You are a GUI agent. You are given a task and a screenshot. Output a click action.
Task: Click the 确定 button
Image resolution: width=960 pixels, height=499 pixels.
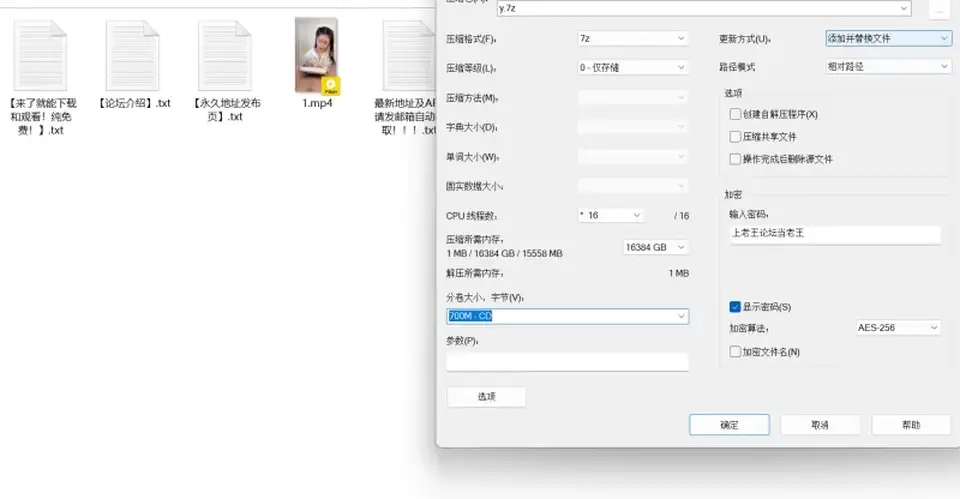[729, 425]
